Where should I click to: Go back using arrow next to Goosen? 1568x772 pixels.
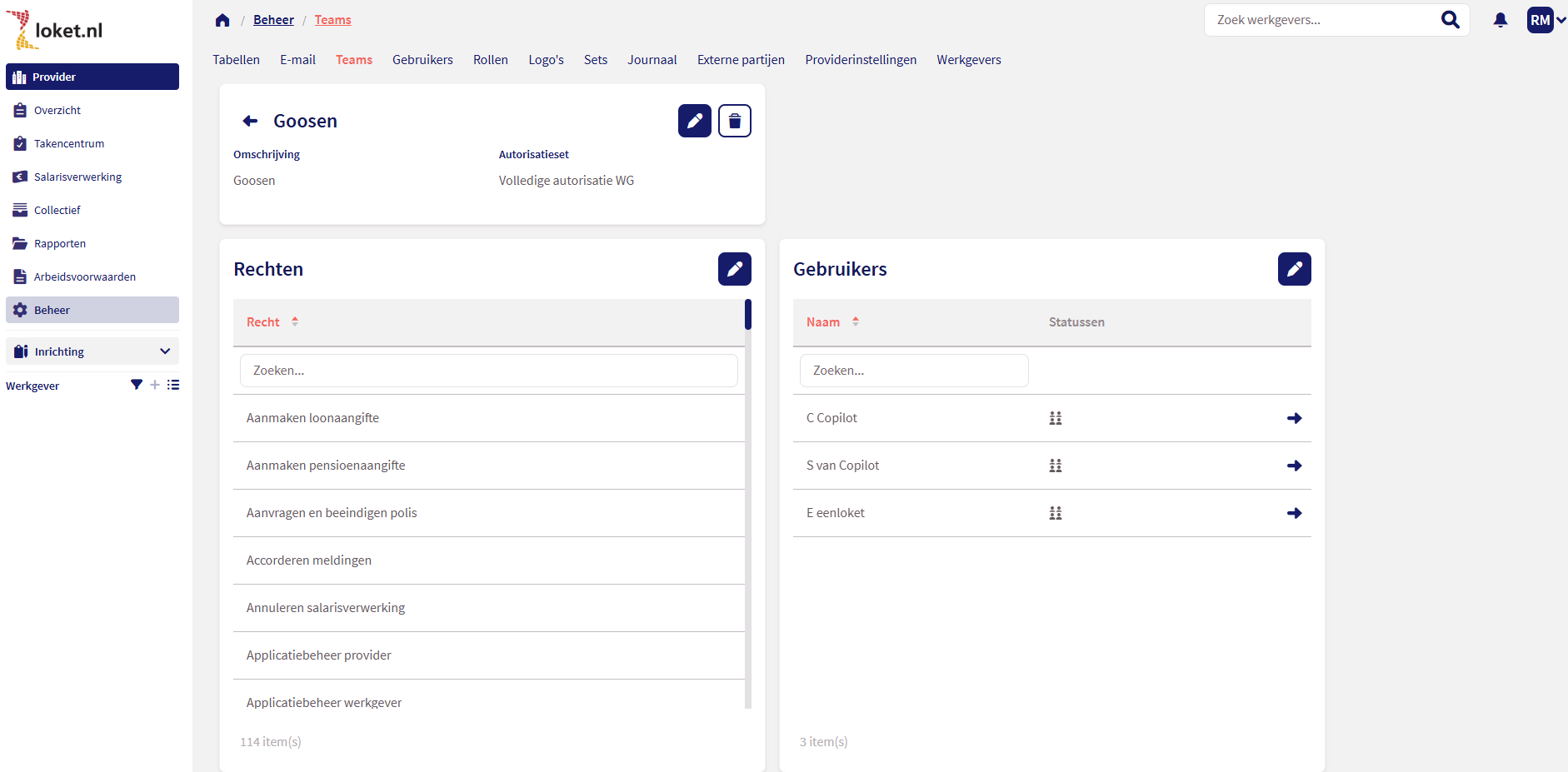tap(250, 121)
